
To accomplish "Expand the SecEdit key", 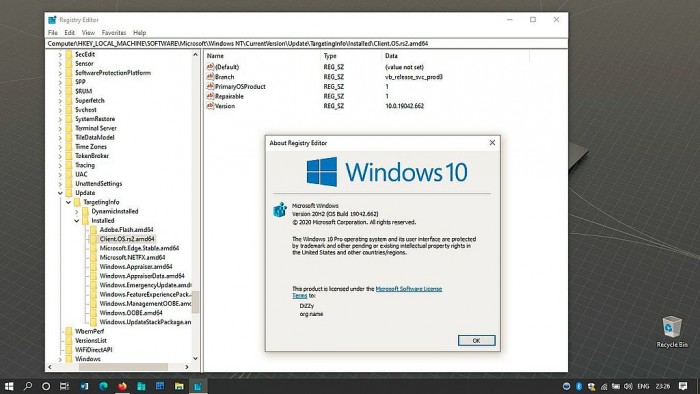I will tap(60, 54).
